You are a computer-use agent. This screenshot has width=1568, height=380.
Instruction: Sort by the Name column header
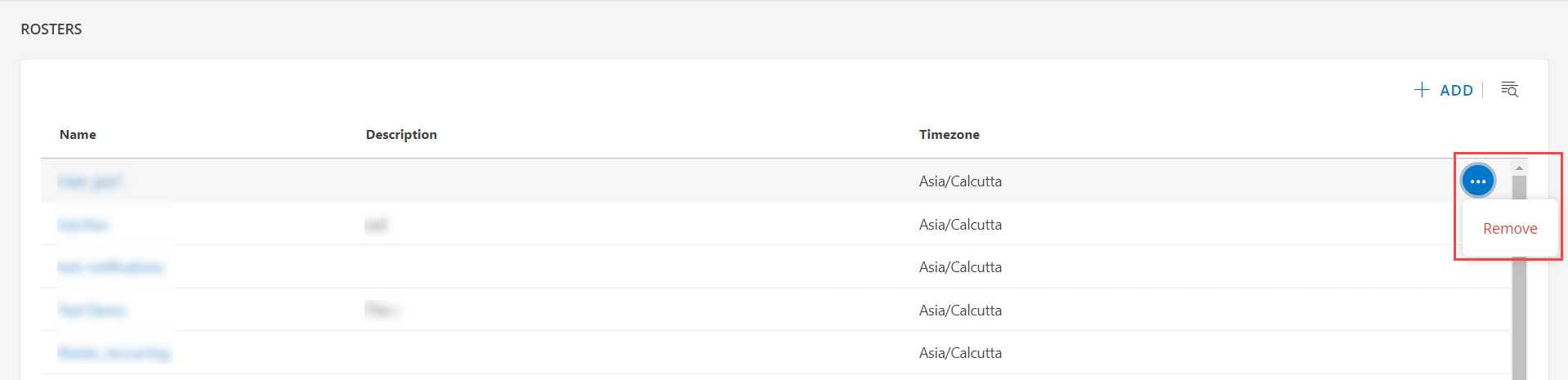78,134
